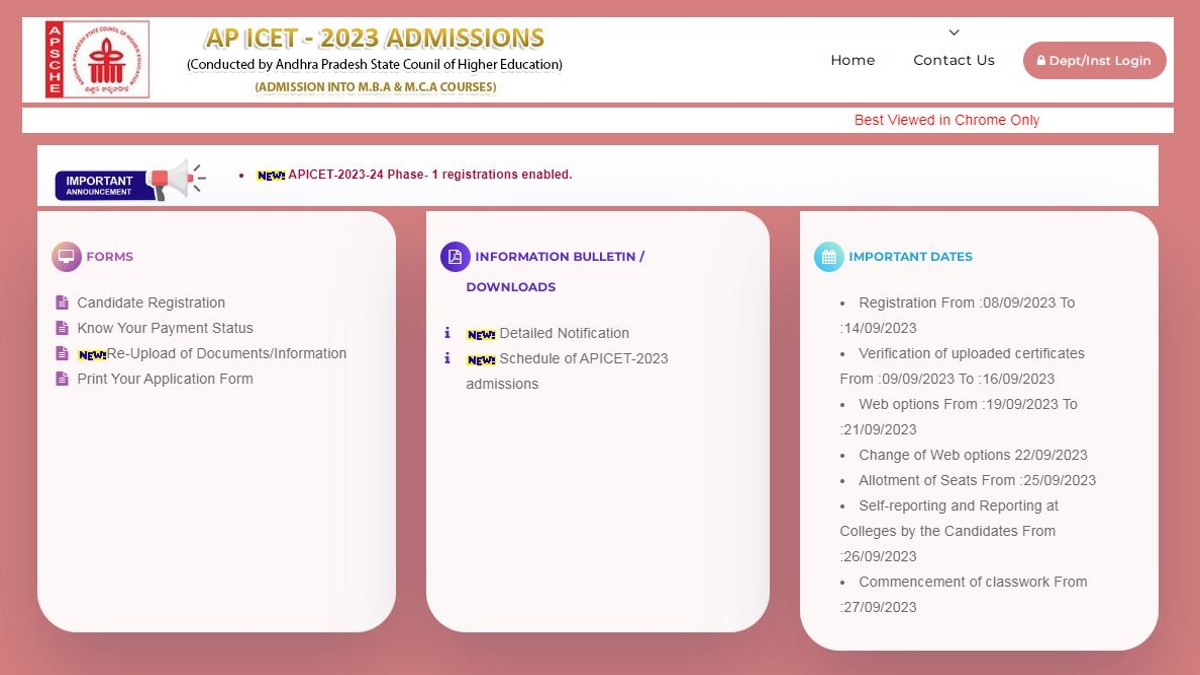Click NEW badge in the announcement bar
Image resolution: width=1200 pixels, height=675 pixels.
coord(271,175)
